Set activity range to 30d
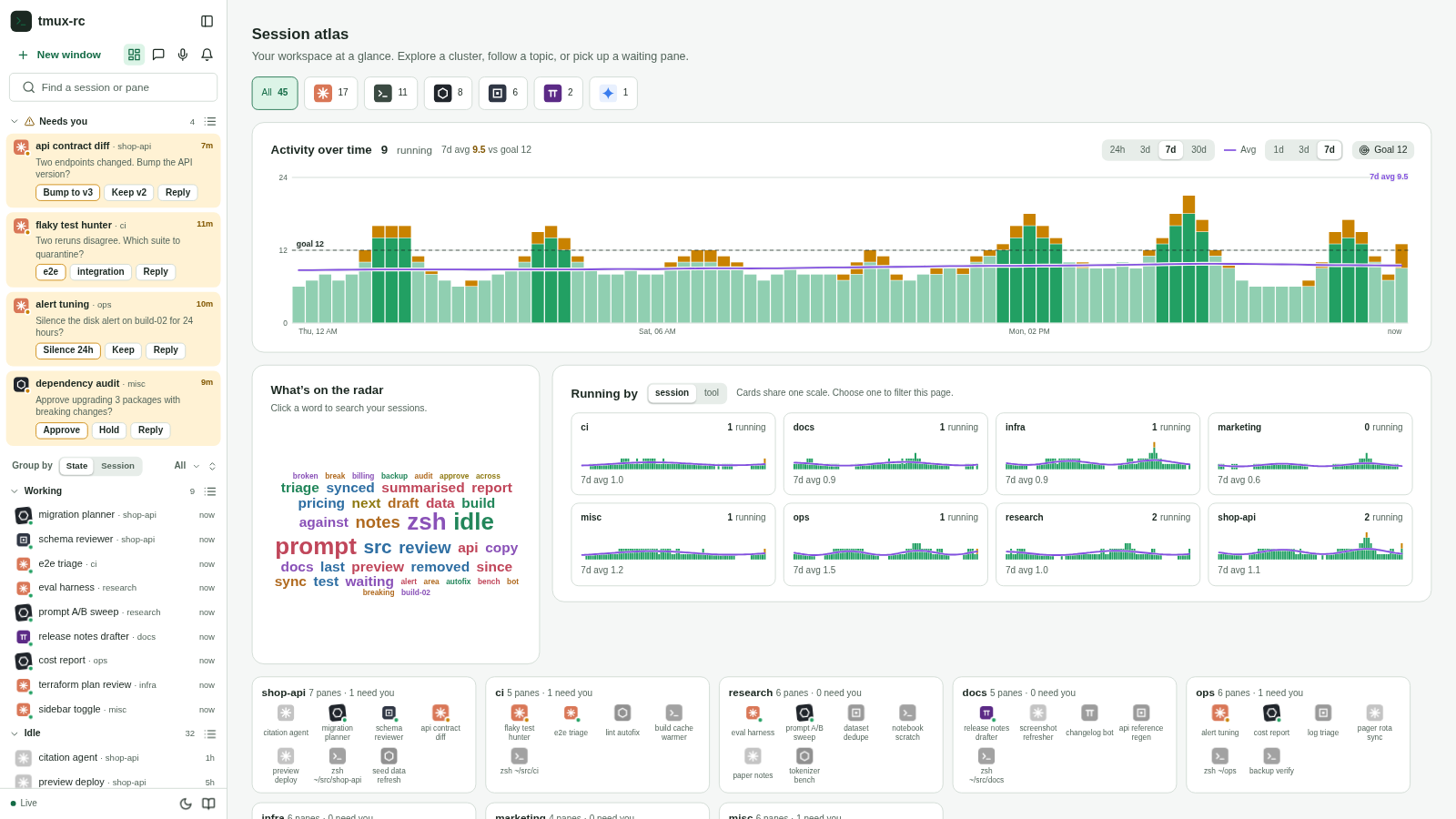The width and height of the screenshot is (1456, 819). coord(1199,150)
